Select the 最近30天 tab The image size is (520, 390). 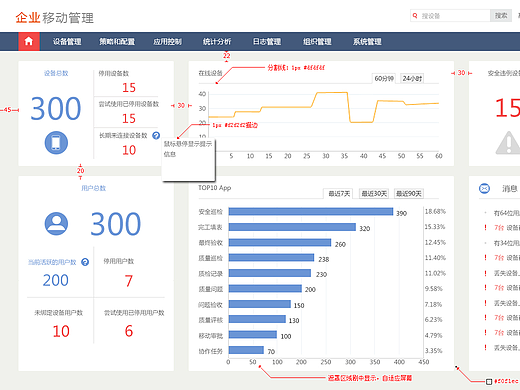tap(374, 194)
